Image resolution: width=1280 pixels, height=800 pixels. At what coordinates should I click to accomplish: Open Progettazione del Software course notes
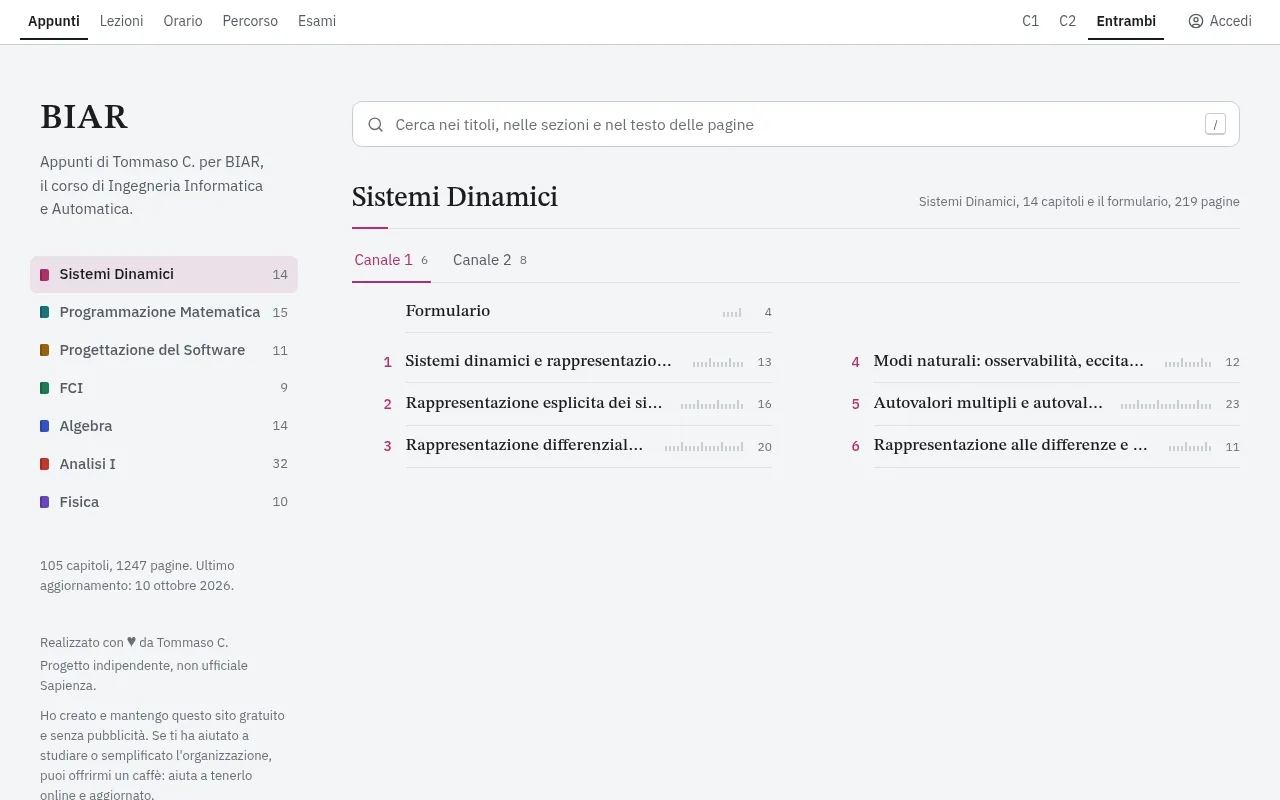[164, 350]
